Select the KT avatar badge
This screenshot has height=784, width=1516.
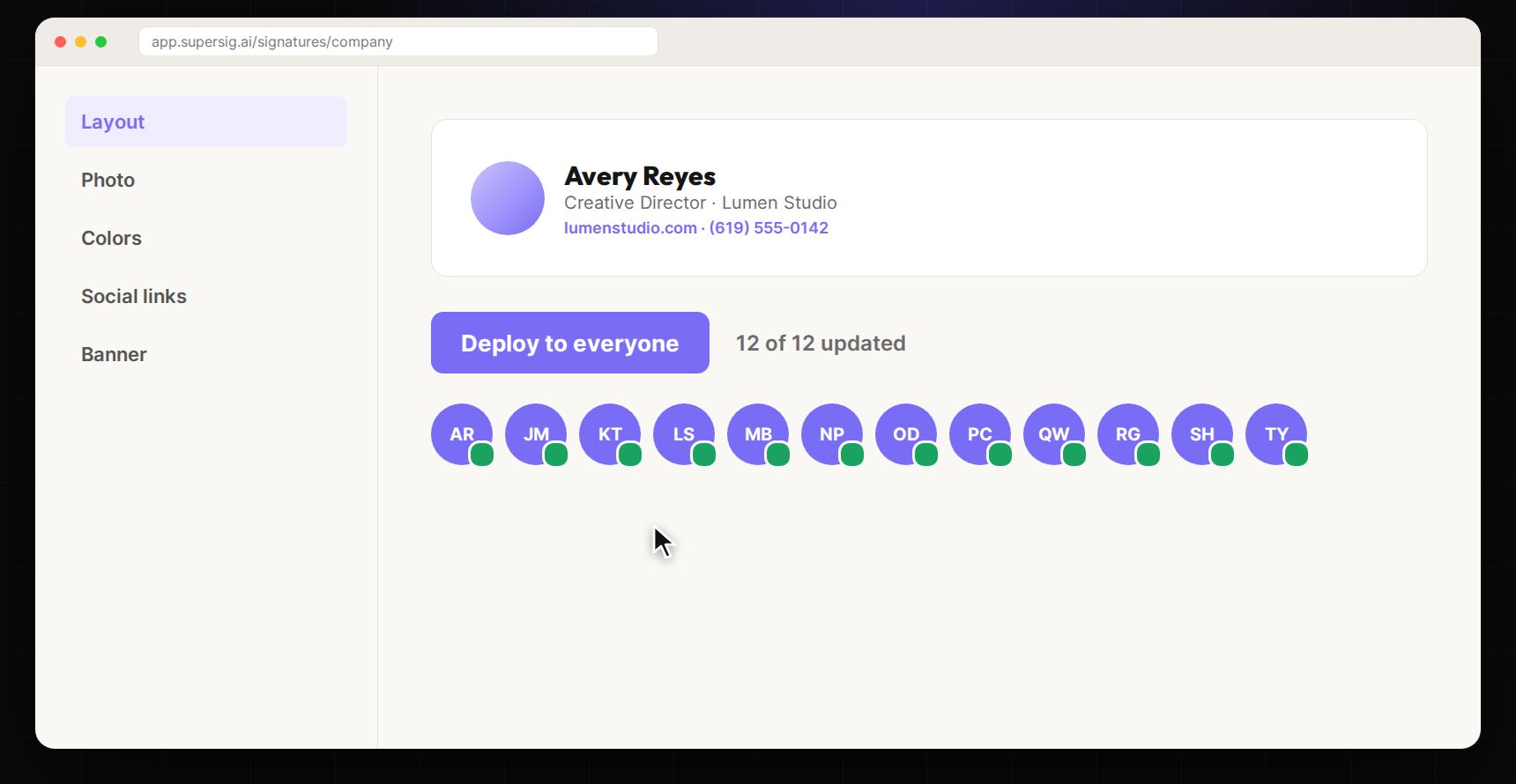pos(610,434)
